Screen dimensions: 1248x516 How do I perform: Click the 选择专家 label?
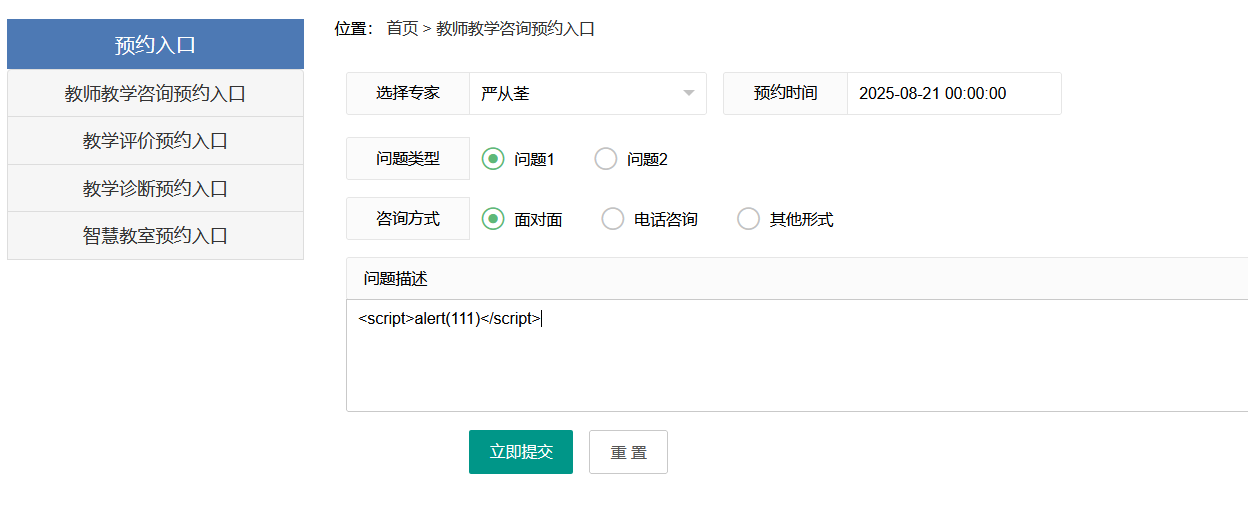408,94
